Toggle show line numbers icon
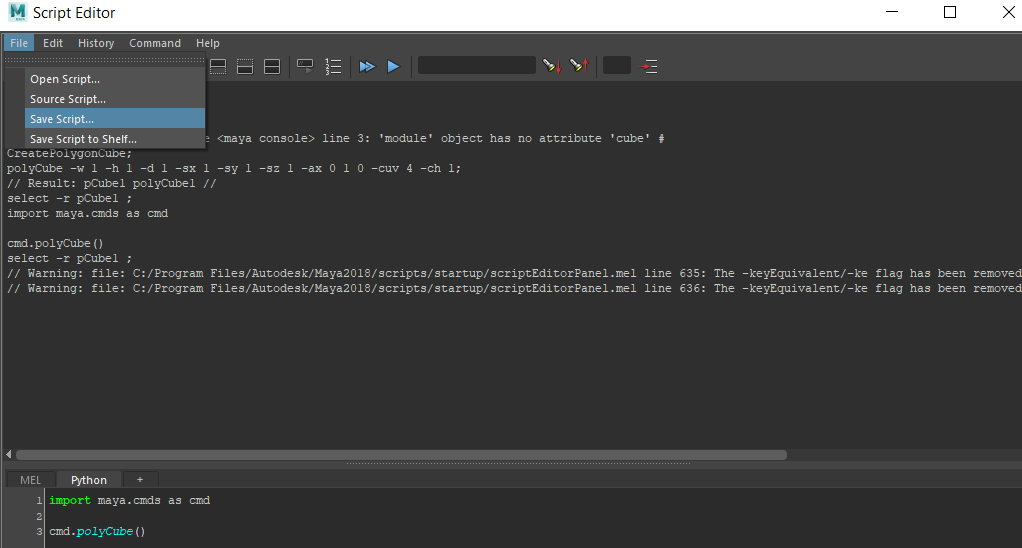Viewport: 1022px width, 548px height. [333, 66]
